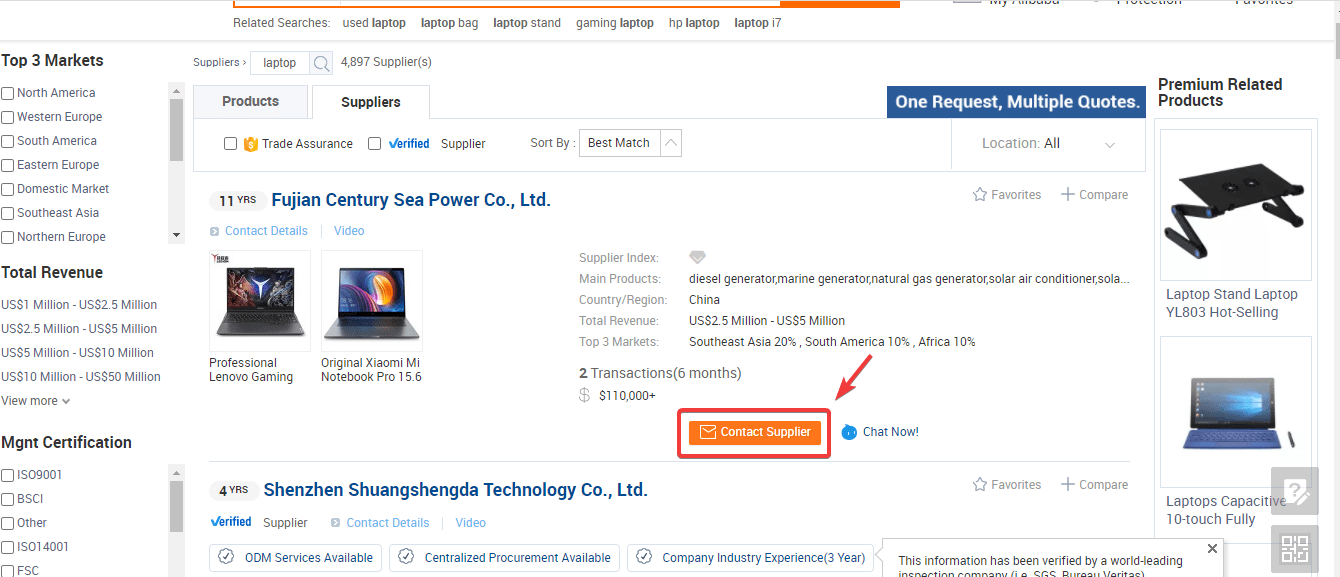Tick the North America market checkbox
1340x577 pixels.
click(x=8, y=93)
